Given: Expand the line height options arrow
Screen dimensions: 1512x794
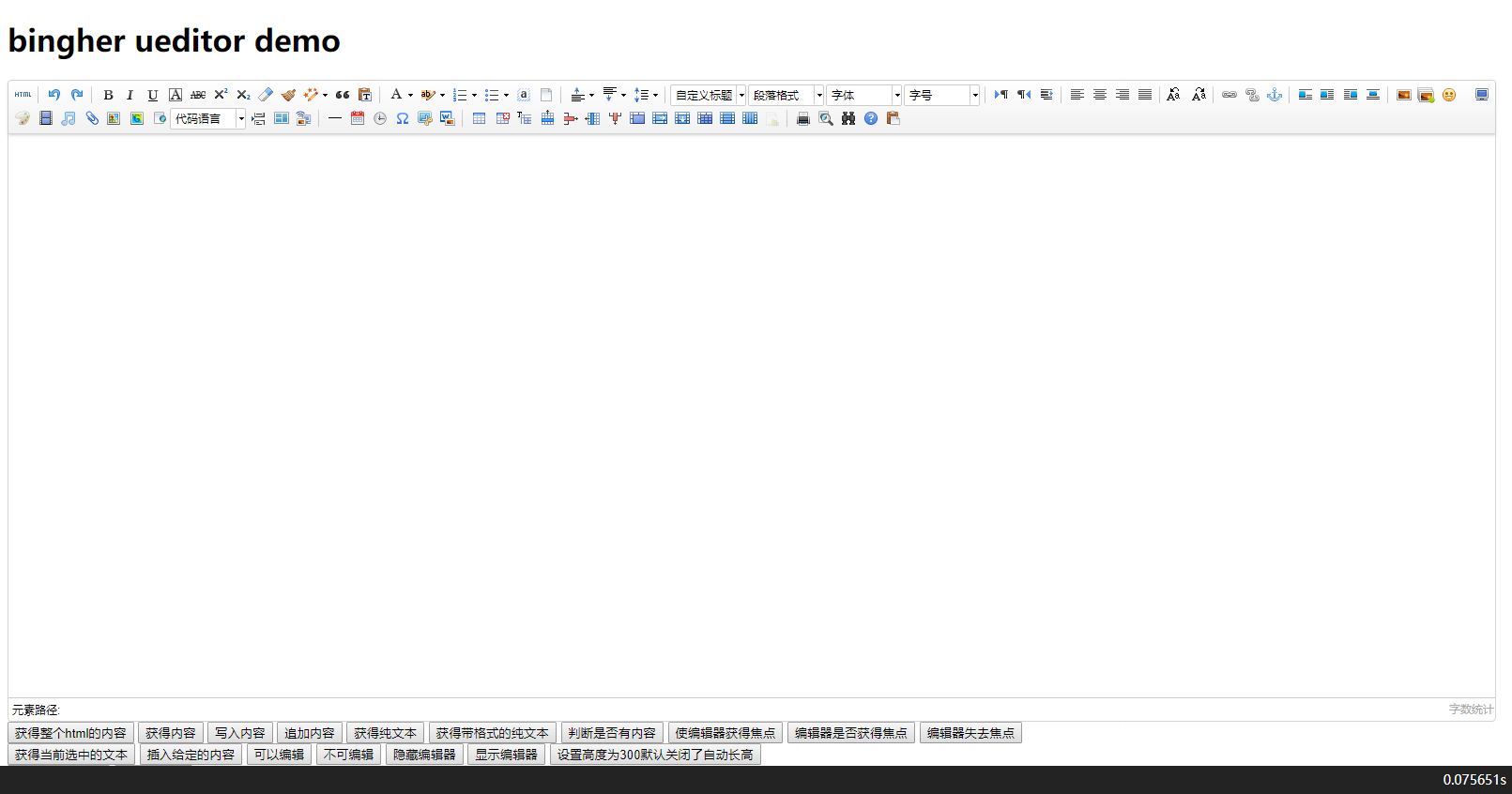Looking at the screenshot, I should point(655,95).
